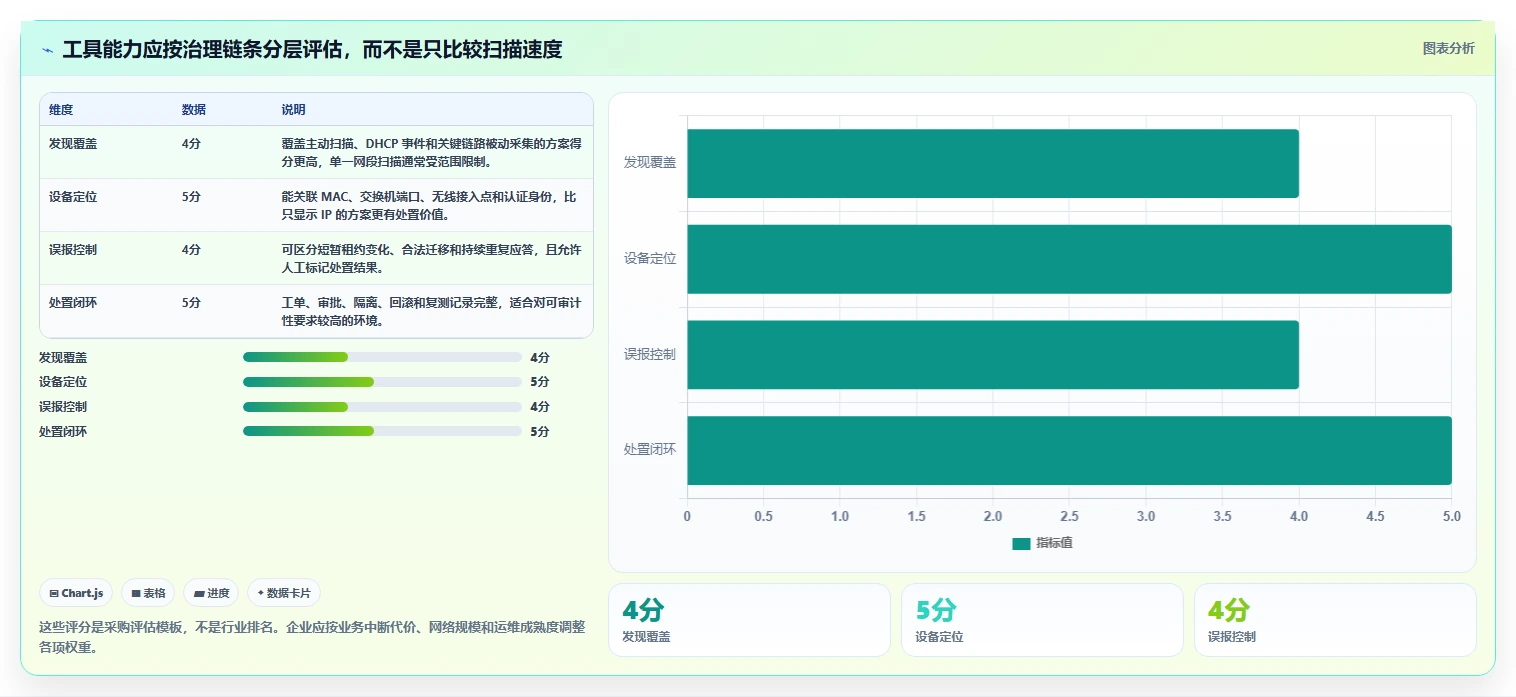This screenshot has width=1516, height=697.
Task: Click the 发现覆盖 progress bar
Action: coord(382,357)
